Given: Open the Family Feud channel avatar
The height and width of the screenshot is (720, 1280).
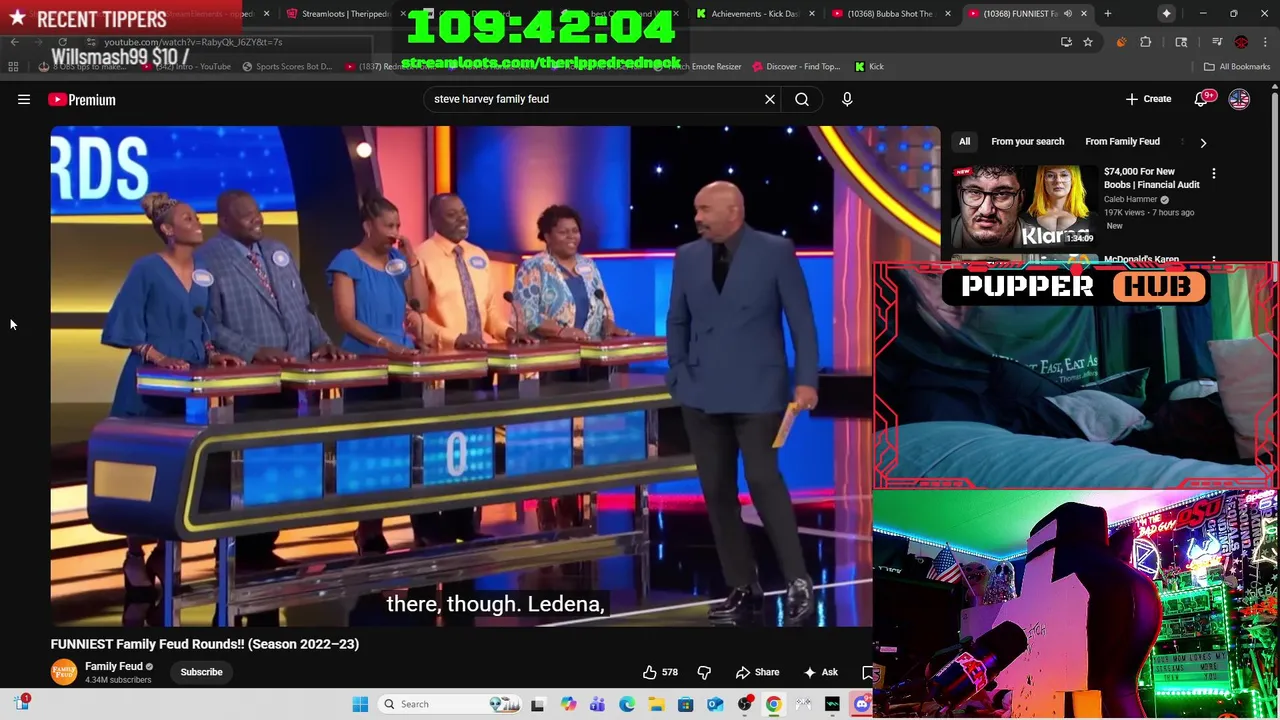Looking at the screenshot, I should (64, 672).
